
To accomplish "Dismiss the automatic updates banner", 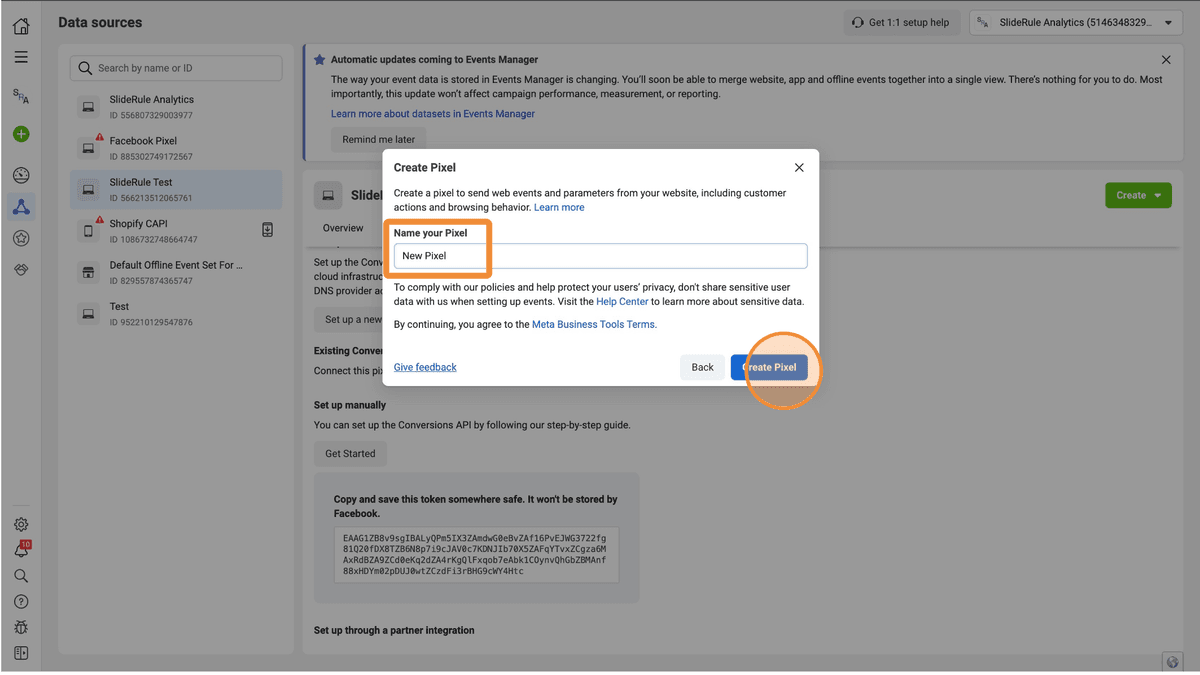I will [1166, 60].
